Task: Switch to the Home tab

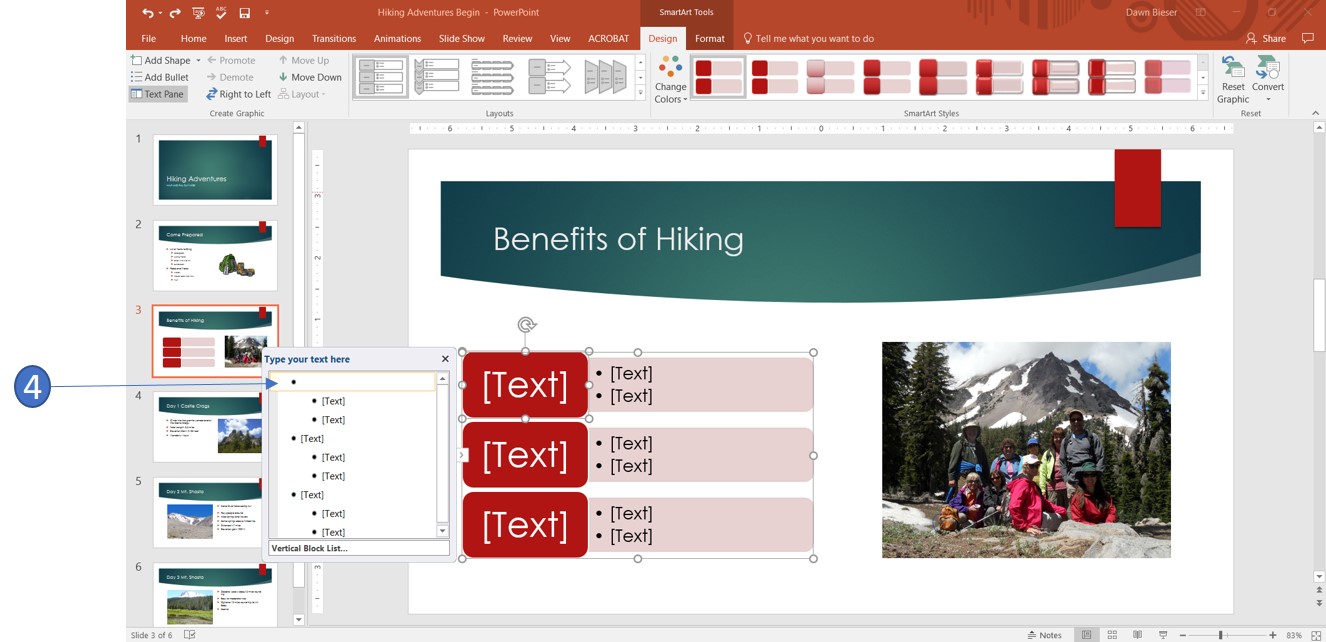Action: point(193,39)
